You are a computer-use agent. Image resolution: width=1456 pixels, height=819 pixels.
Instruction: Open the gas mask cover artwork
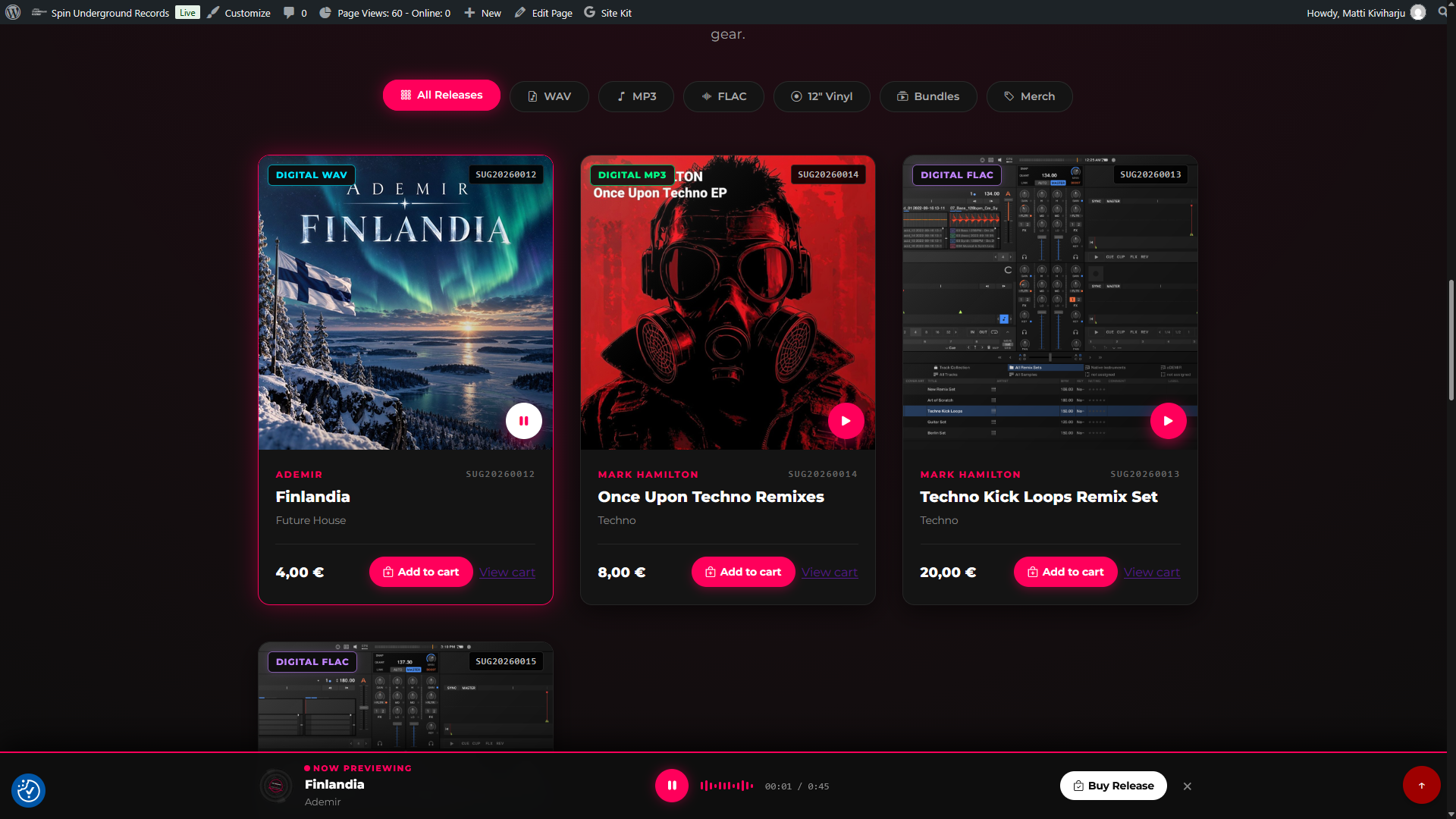[x=728, y=303]
